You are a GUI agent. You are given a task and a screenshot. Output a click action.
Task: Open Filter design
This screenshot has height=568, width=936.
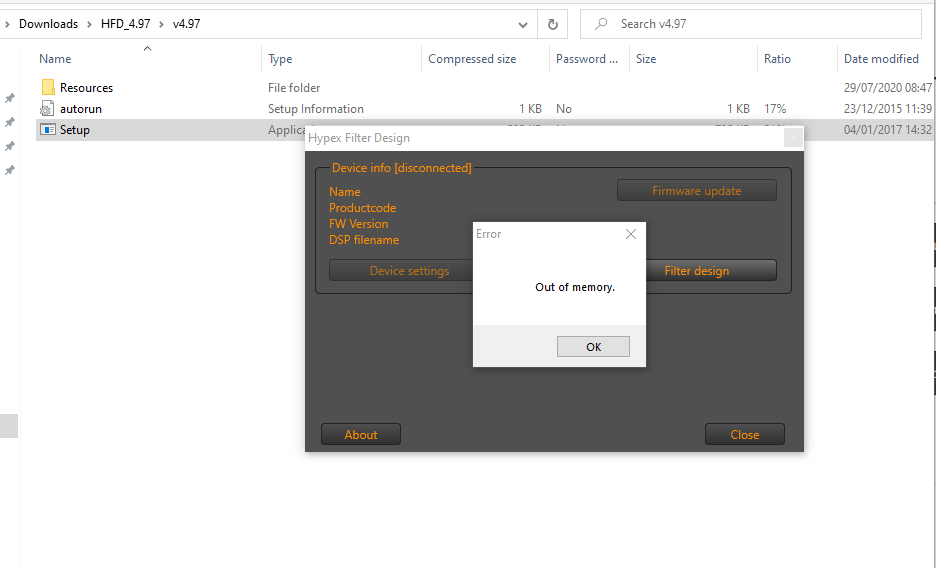pyautogui.click(x=710, y=270)
